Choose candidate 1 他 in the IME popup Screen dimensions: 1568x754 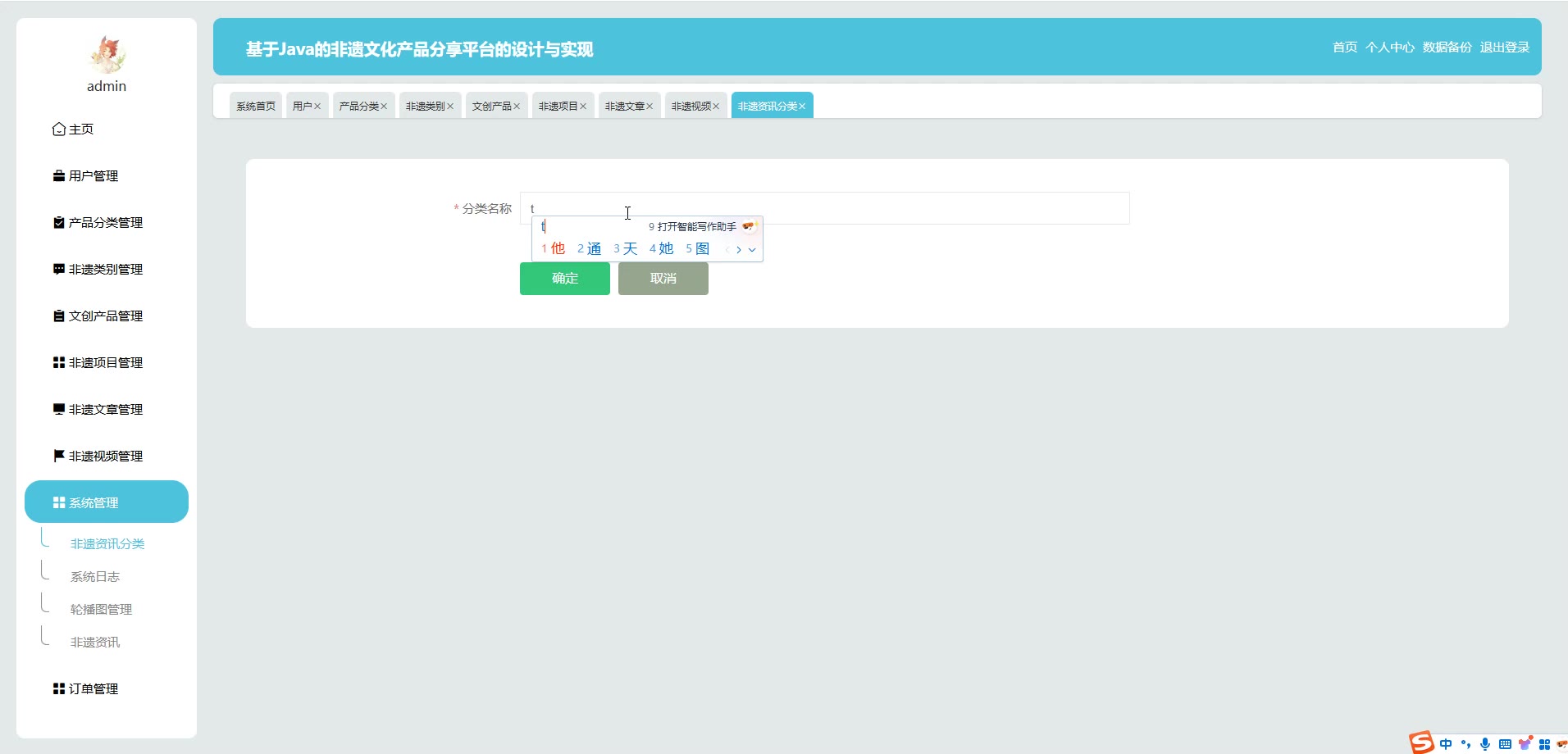point(554,248)
